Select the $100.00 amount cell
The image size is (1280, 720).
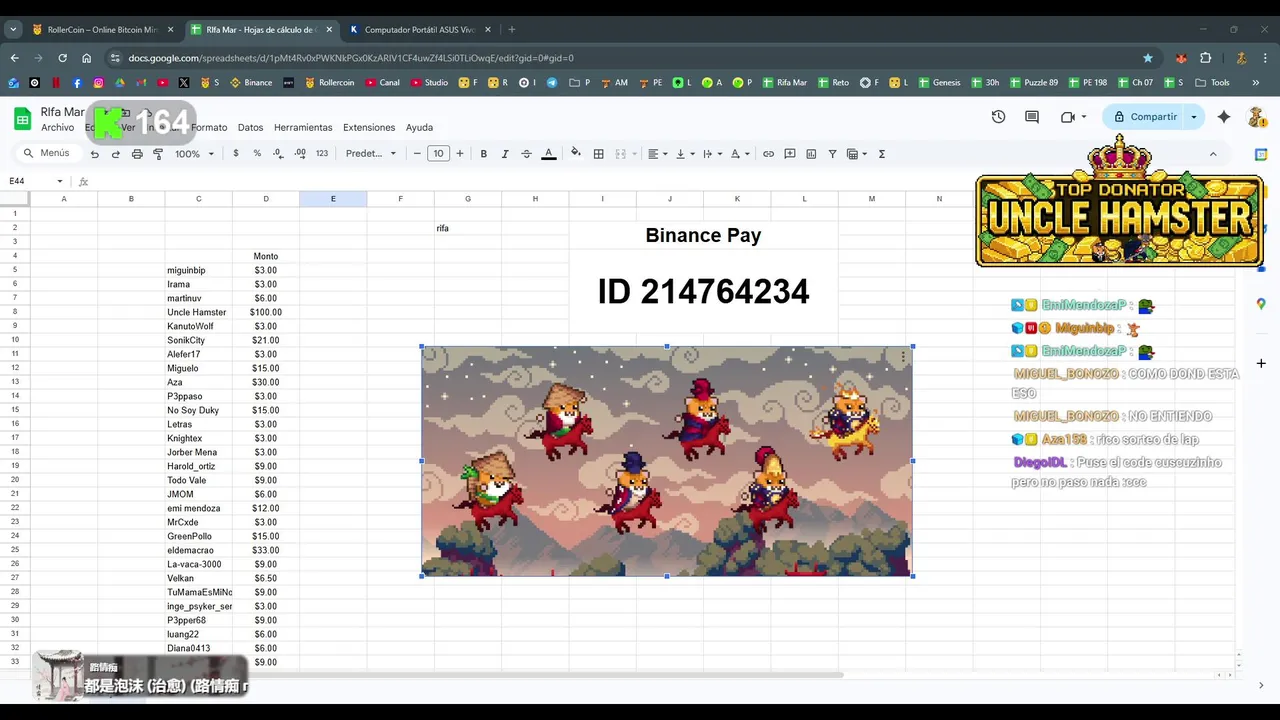point(266,312)
